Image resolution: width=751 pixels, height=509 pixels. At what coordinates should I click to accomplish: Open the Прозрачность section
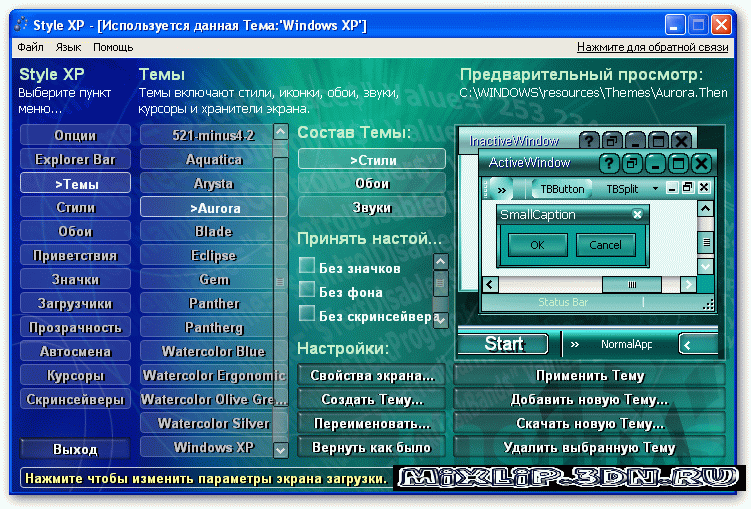click(x=75, y=327)
